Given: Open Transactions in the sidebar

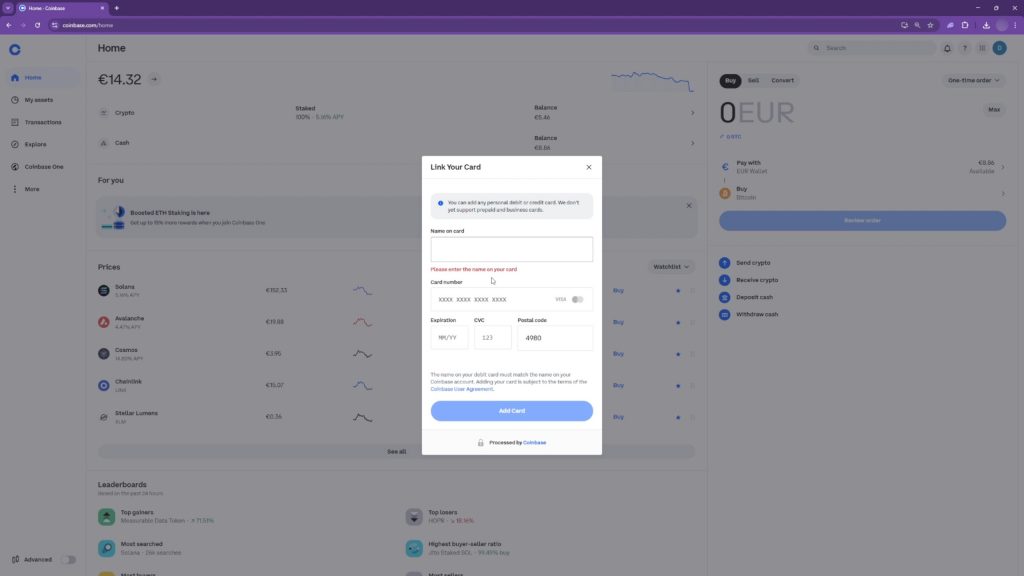Looking at the screenshot, I should coord(43,122).
